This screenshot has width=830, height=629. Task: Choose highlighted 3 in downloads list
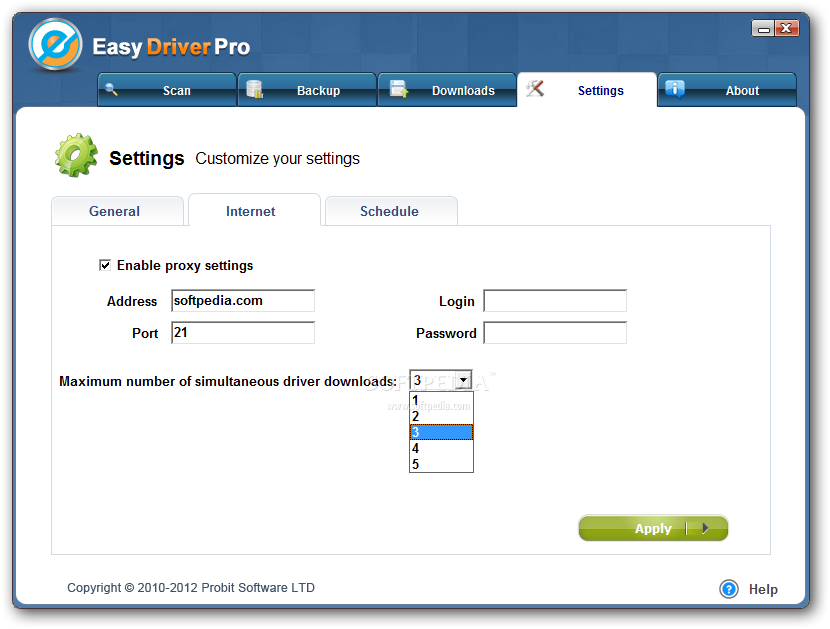(x=441, y=432)
